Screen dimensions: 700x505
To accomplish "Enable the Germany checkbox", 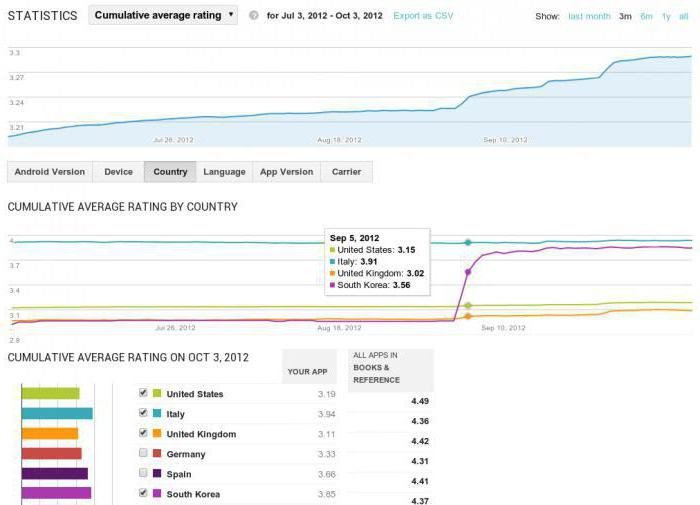I will [143, 453].
